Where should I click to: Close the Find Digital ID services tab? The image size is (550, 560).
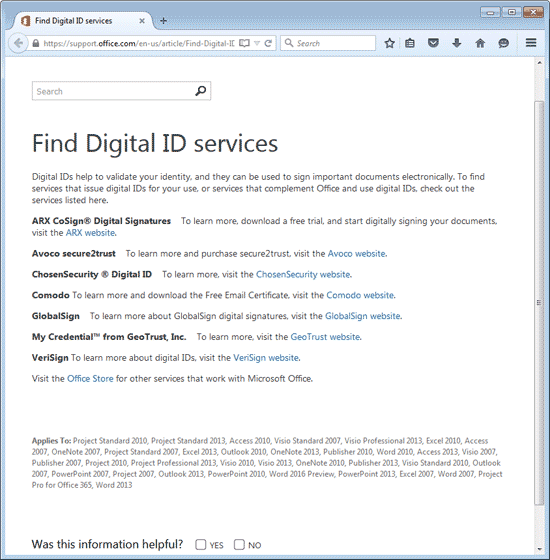[142, 21]
